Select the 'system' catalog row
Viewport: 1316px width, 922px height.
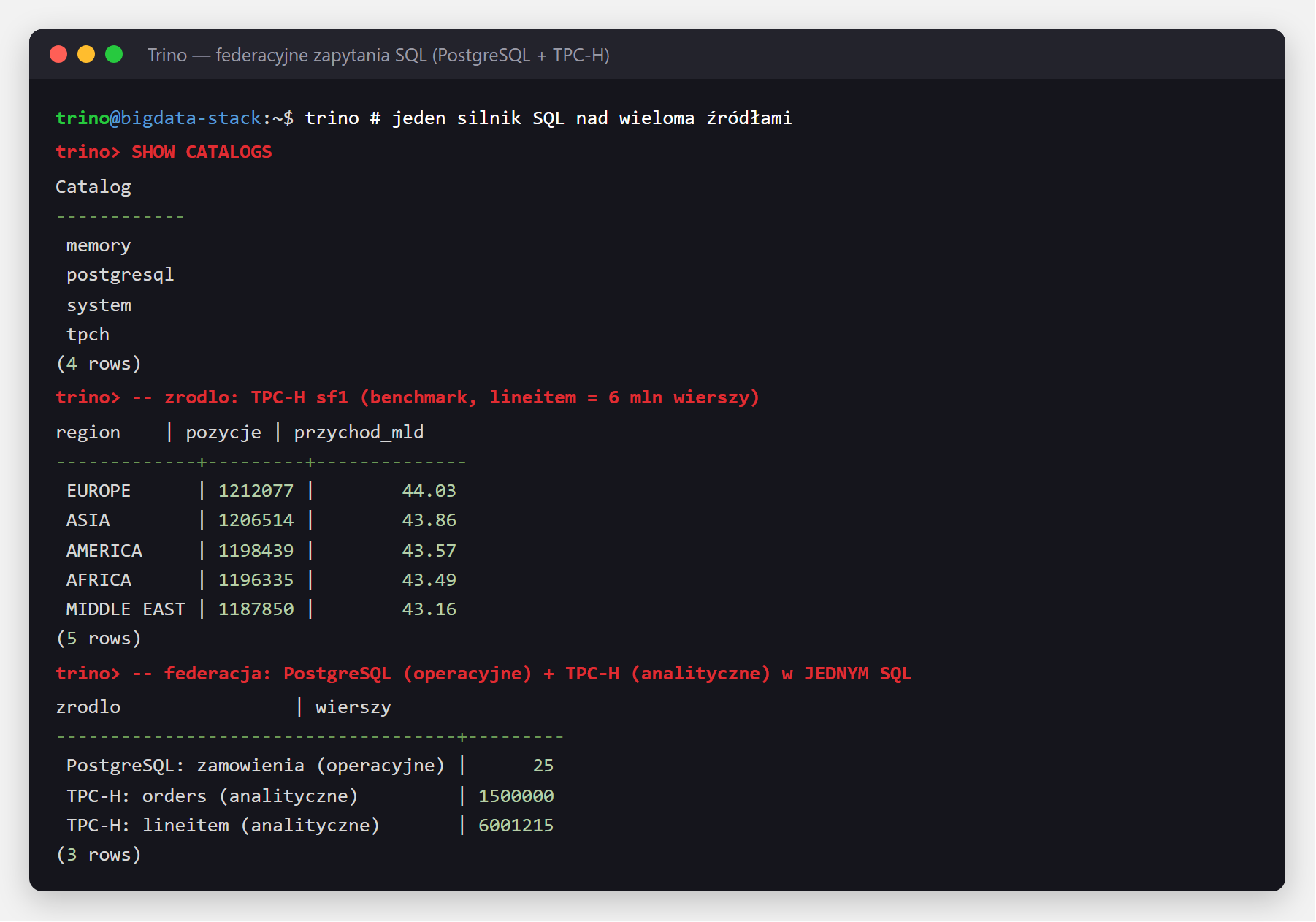99,305
